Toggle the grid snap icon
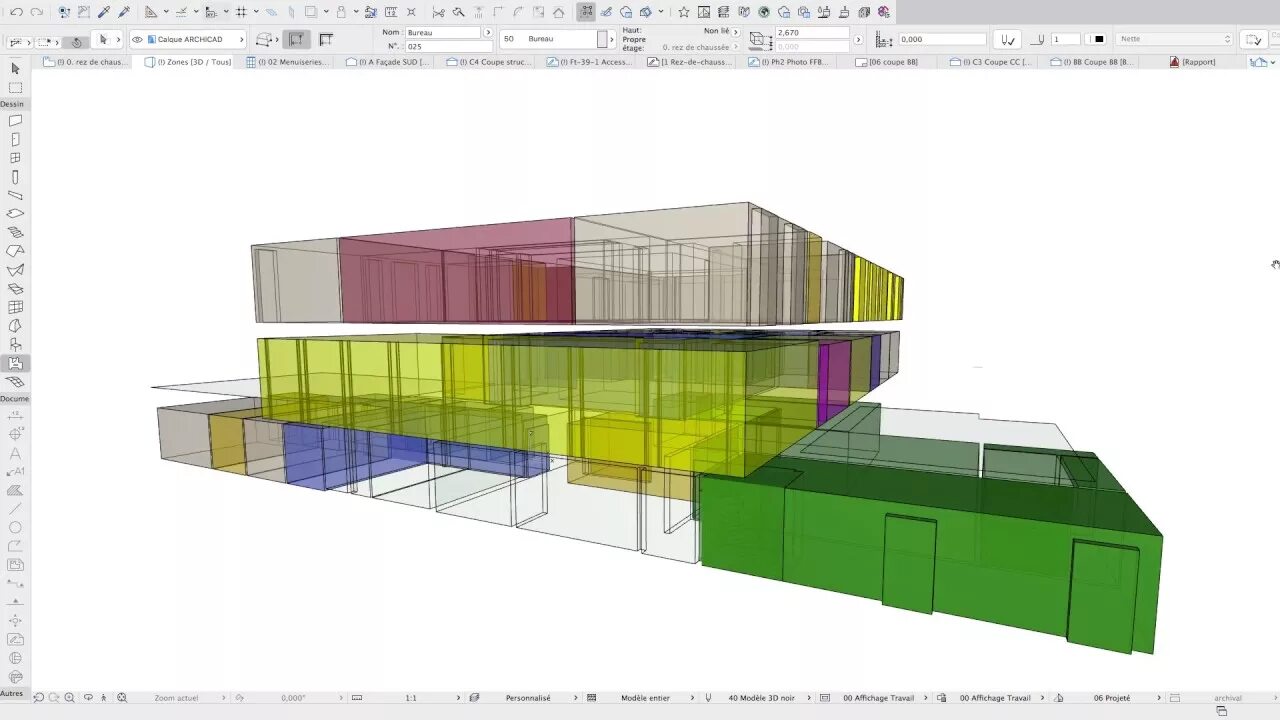The width and height of the screenshot is (1280, 720). click(x=241, y=12)
